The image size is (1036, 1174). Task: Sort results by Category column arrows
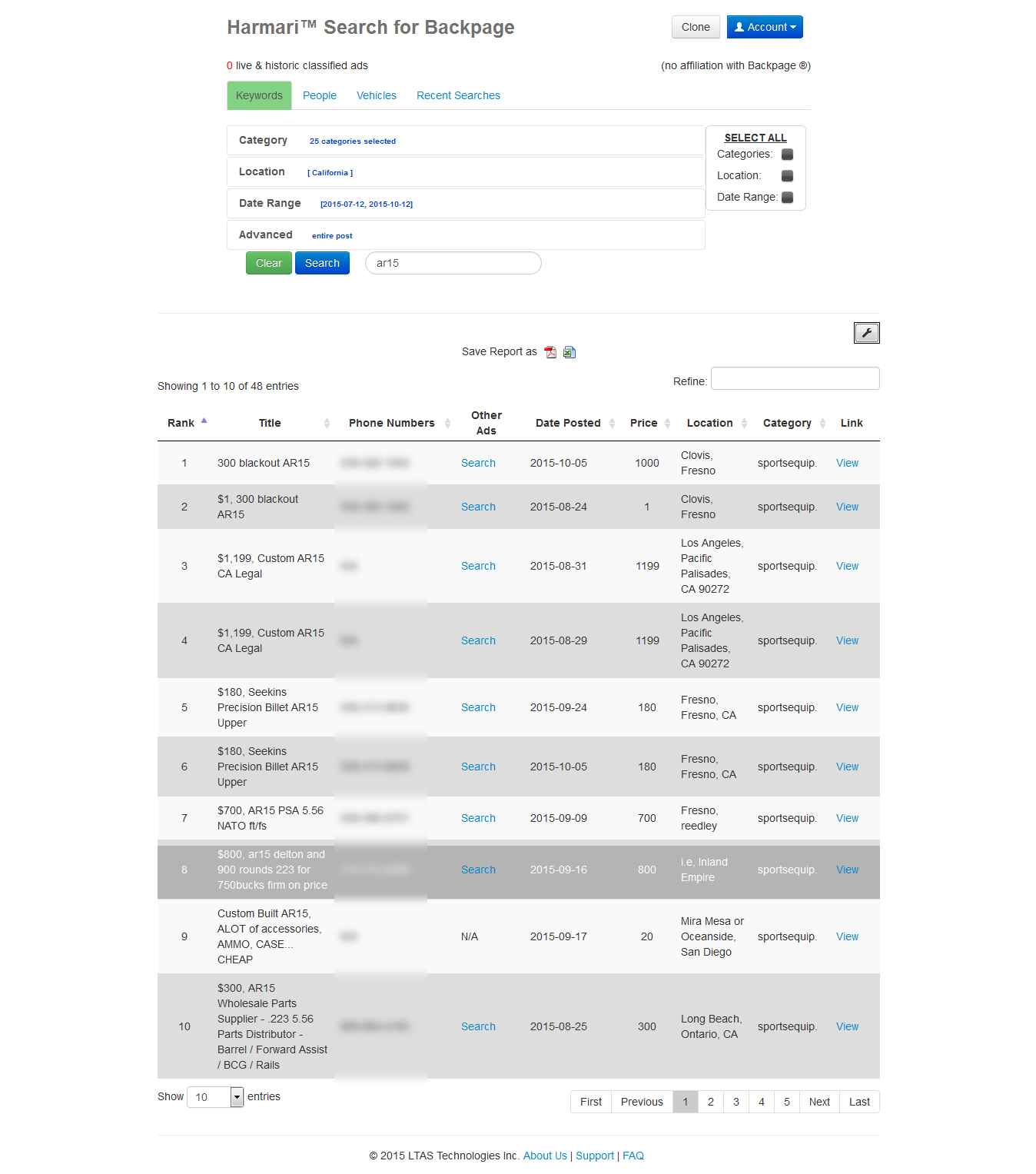coord(822,423)
